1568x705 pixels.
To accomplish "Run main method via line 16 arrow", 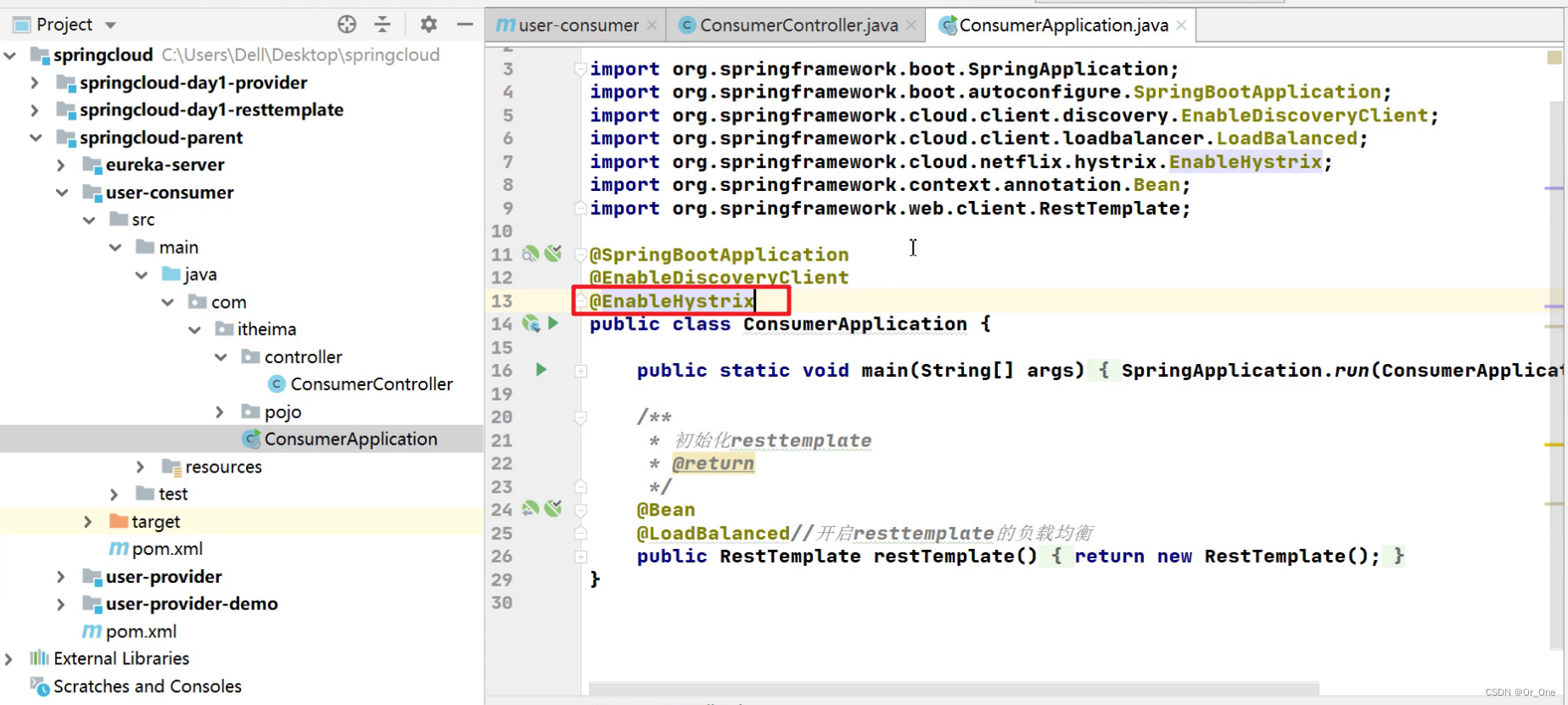I will click(541, 370).
